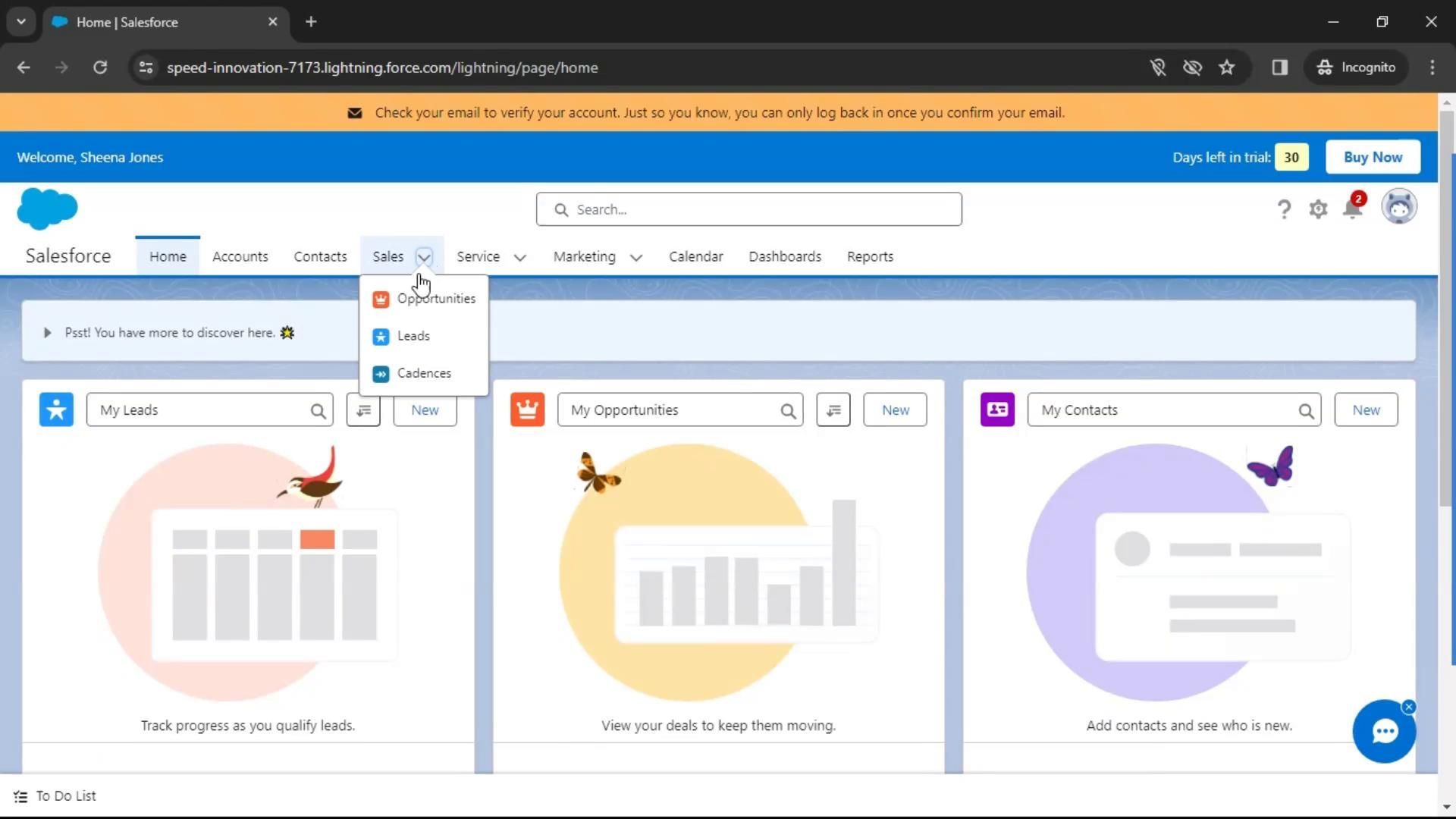The height and width of the screenshot is (819, 1456).
Task: Switch to the Accounts tab
Action: click(x=240, y=256)
